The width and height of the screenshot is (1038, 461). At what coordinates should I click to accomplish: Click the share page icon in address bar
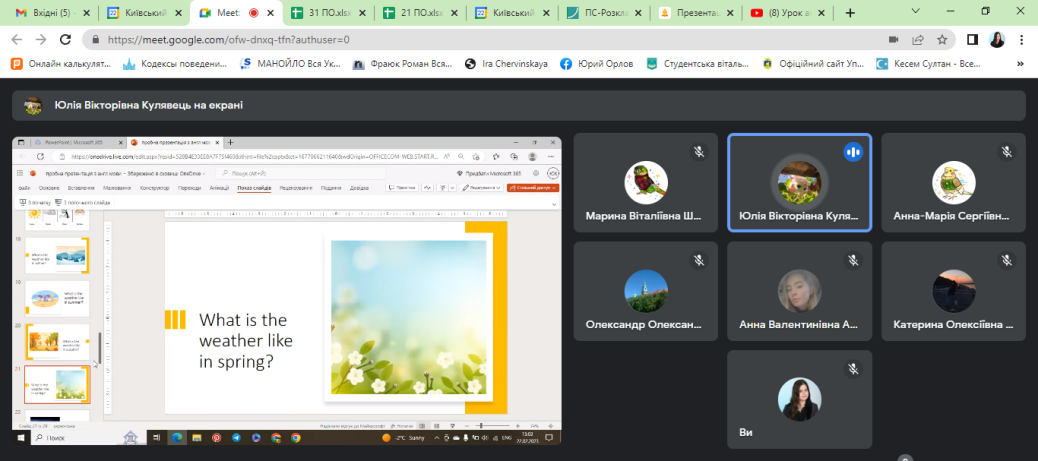[918, 40]
